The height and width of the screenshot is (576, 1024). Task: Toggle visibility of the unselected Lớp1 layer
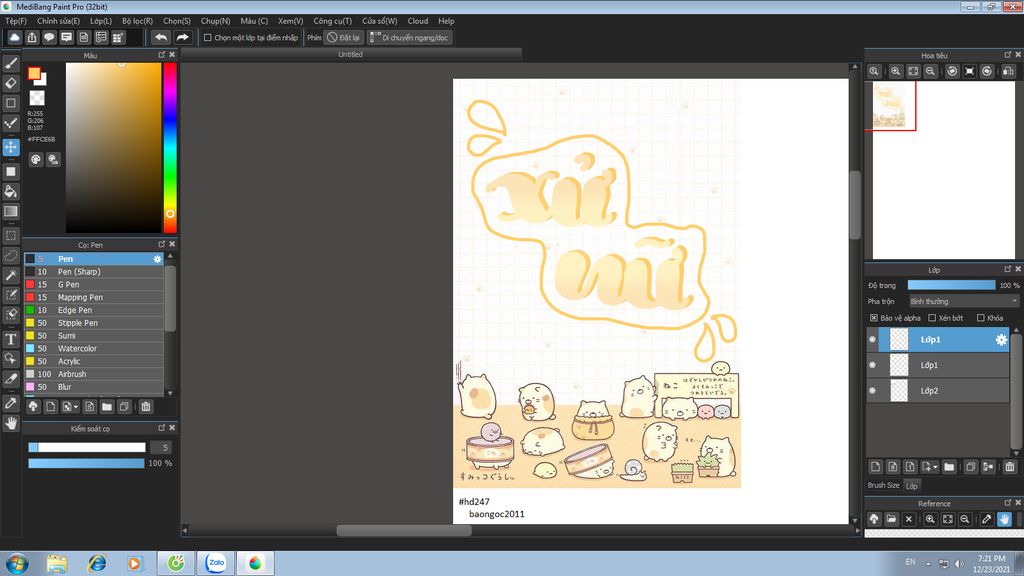[x=872, y=365]
